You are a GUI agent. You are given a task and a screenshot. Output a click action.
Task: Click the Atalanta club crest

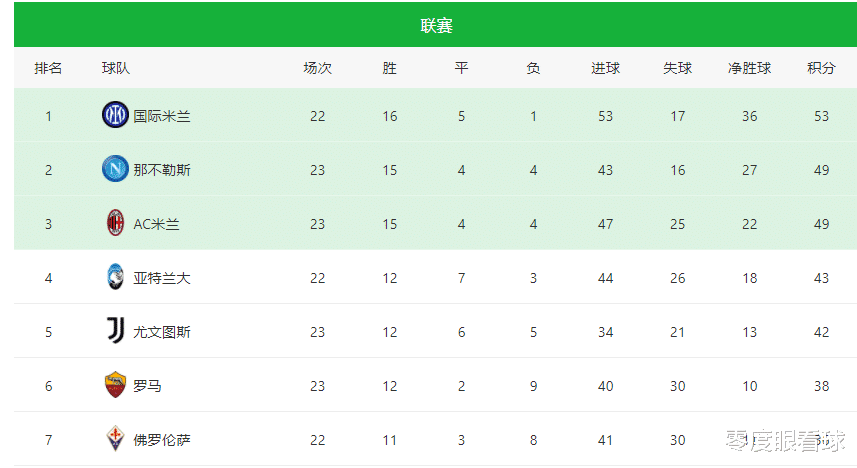(115, 277)
